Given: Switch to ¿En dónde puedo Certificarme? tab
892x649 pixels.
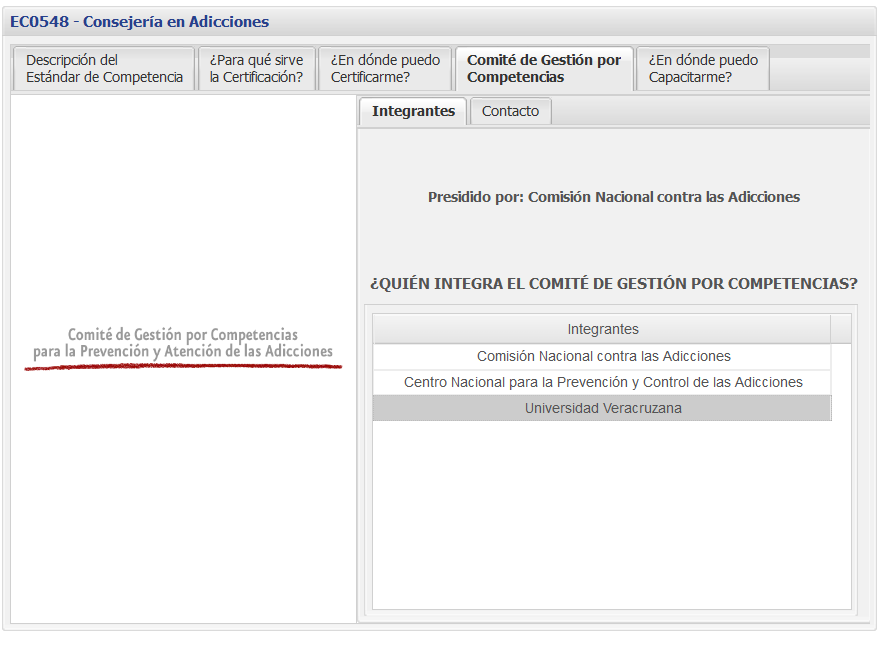Looking at the screenshot, I should [x=385, y=68].
